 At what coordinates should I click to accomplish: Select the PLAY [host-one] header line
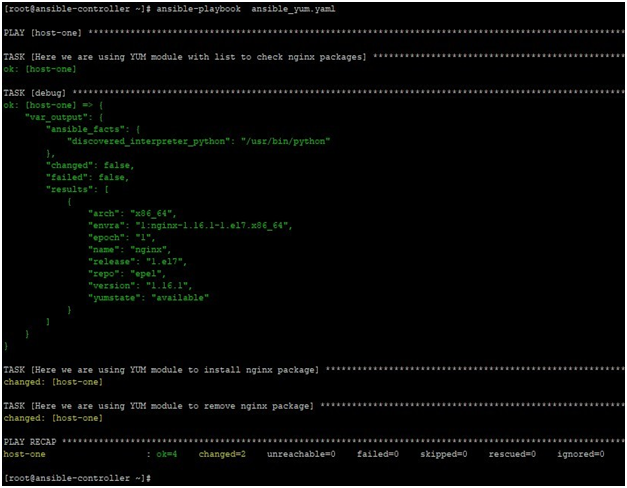coord(314,33)
